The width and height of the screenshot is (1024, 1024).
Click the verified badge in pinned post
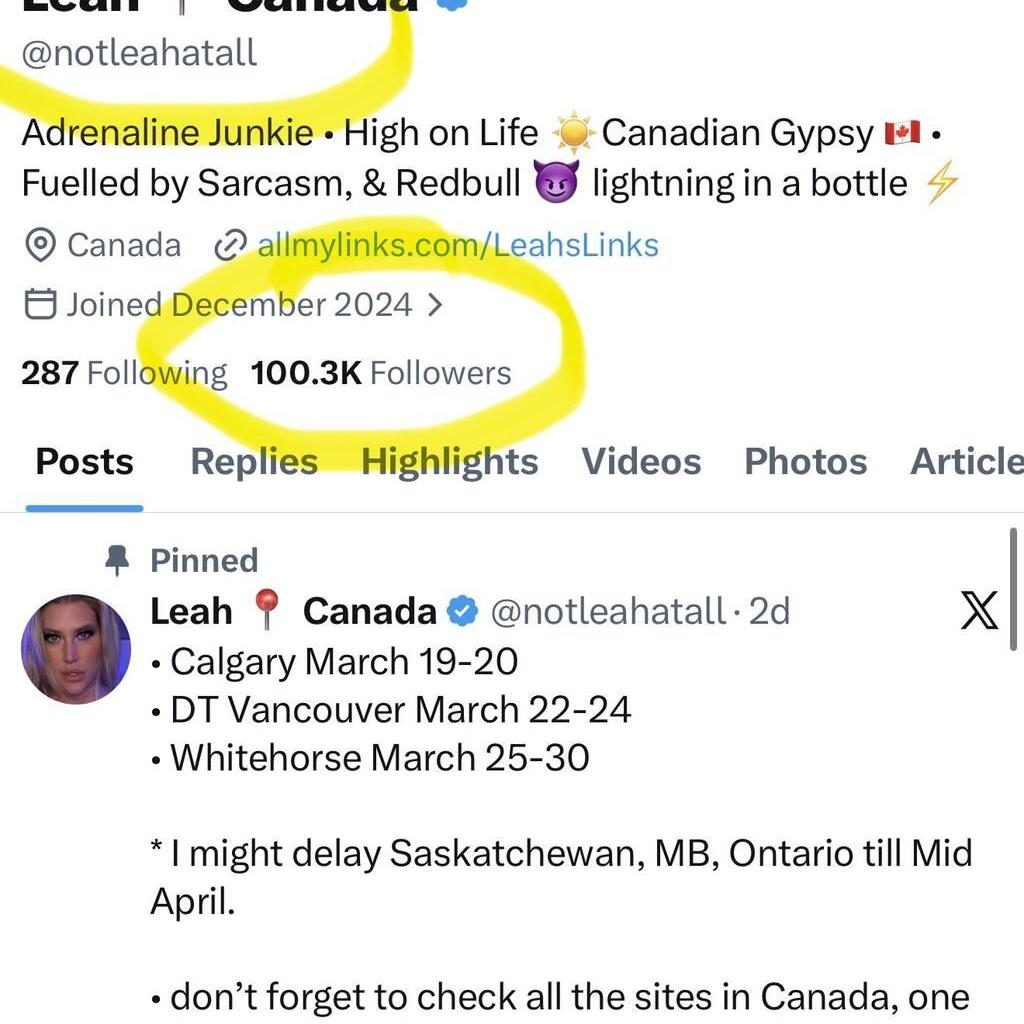[x=461, y=610]
